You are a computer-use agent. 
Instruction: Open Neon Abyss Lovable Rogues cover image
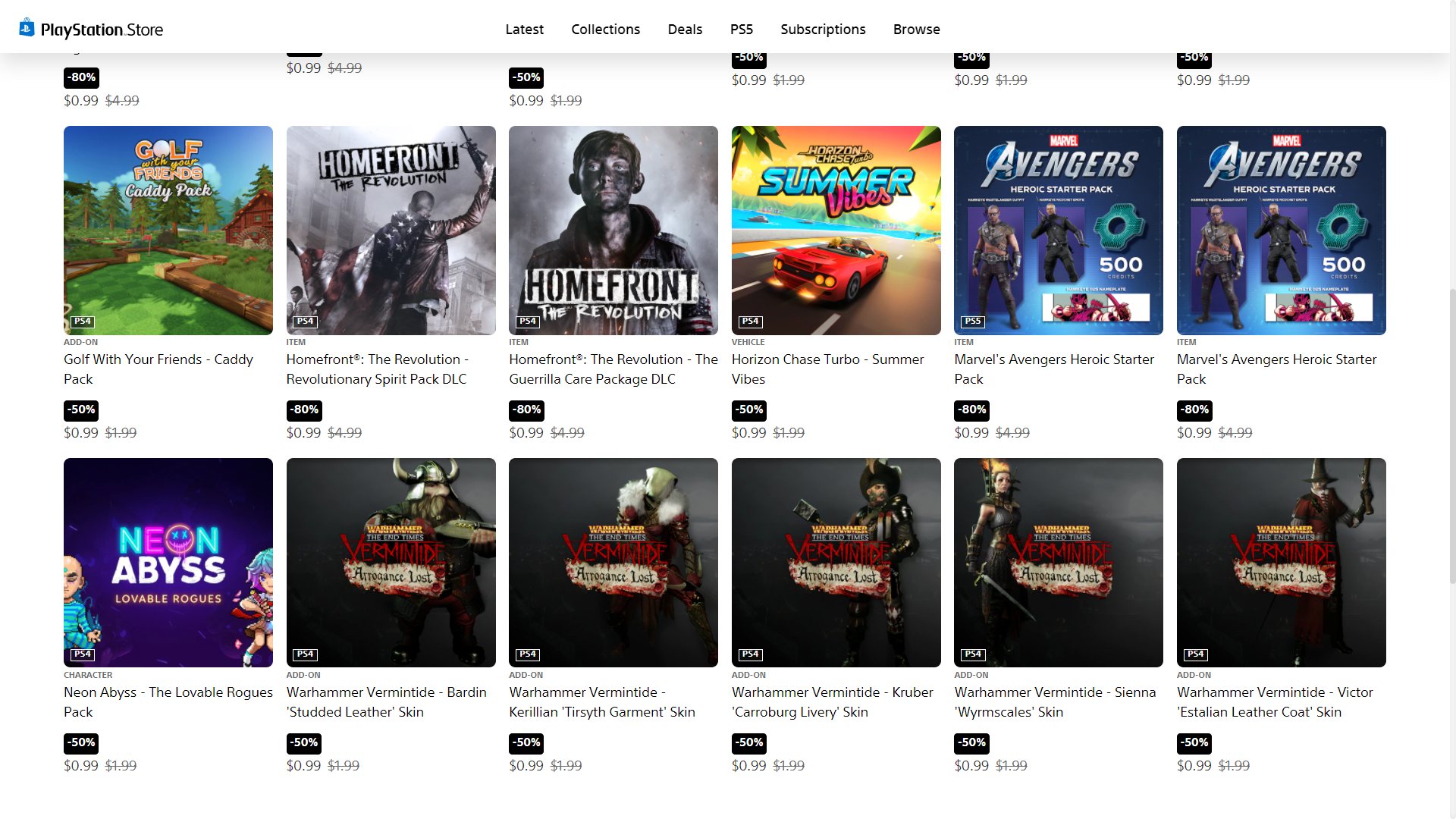point(168,563)
